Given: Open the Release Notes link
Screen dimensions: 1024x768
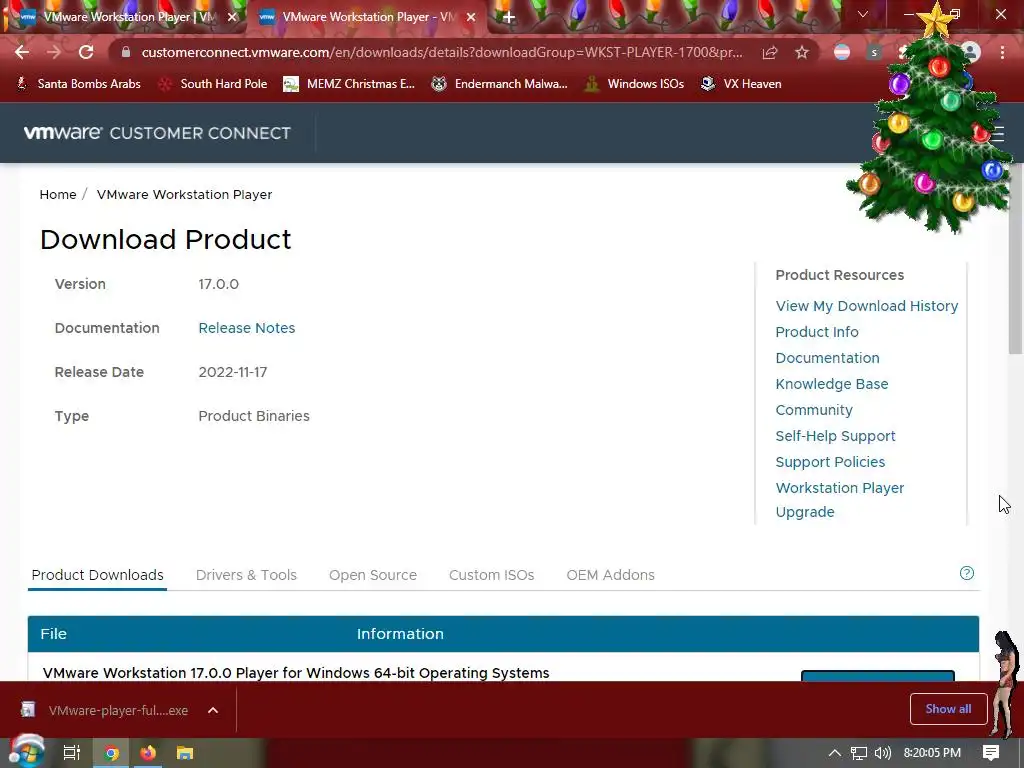Looking at the screenshot, I should point(246,328).
